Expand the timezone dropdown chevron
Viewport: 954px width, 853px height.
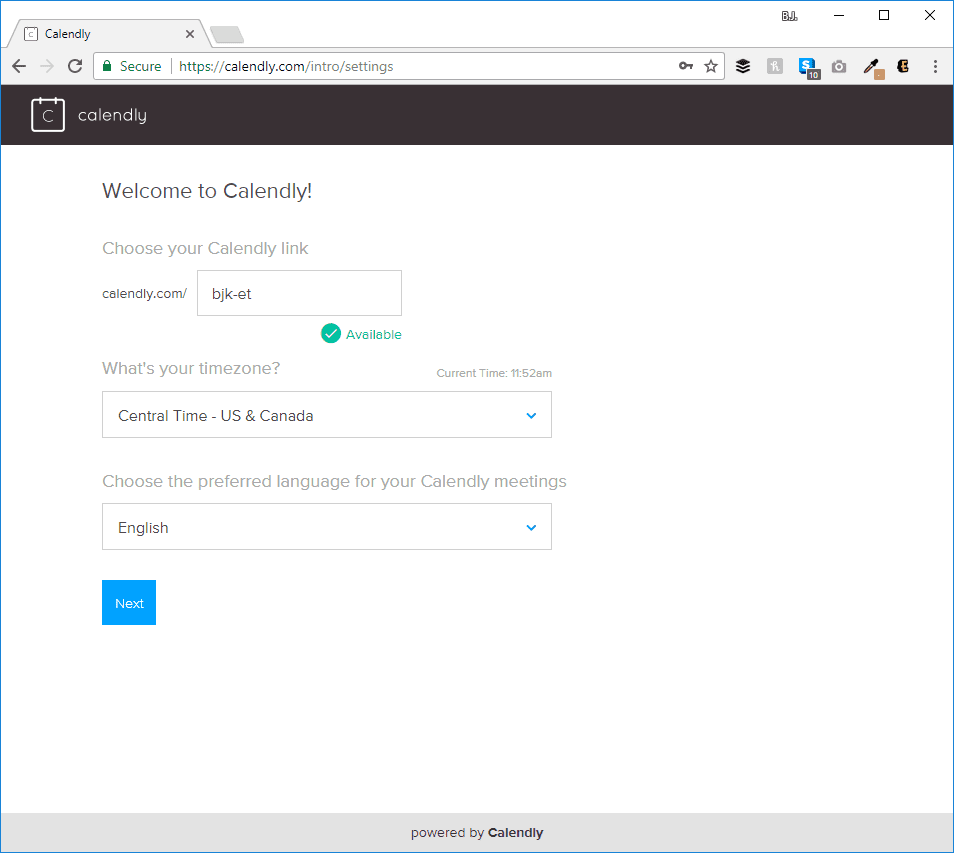[531, 416]
